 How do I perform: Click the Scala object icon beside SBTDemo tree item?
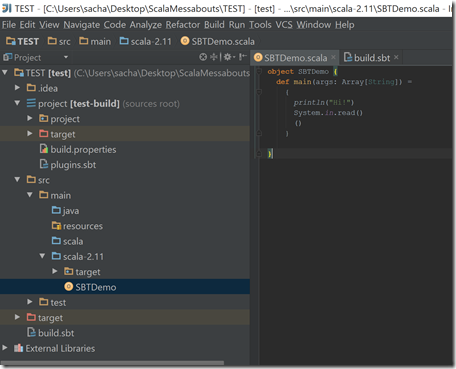point(69,287)
